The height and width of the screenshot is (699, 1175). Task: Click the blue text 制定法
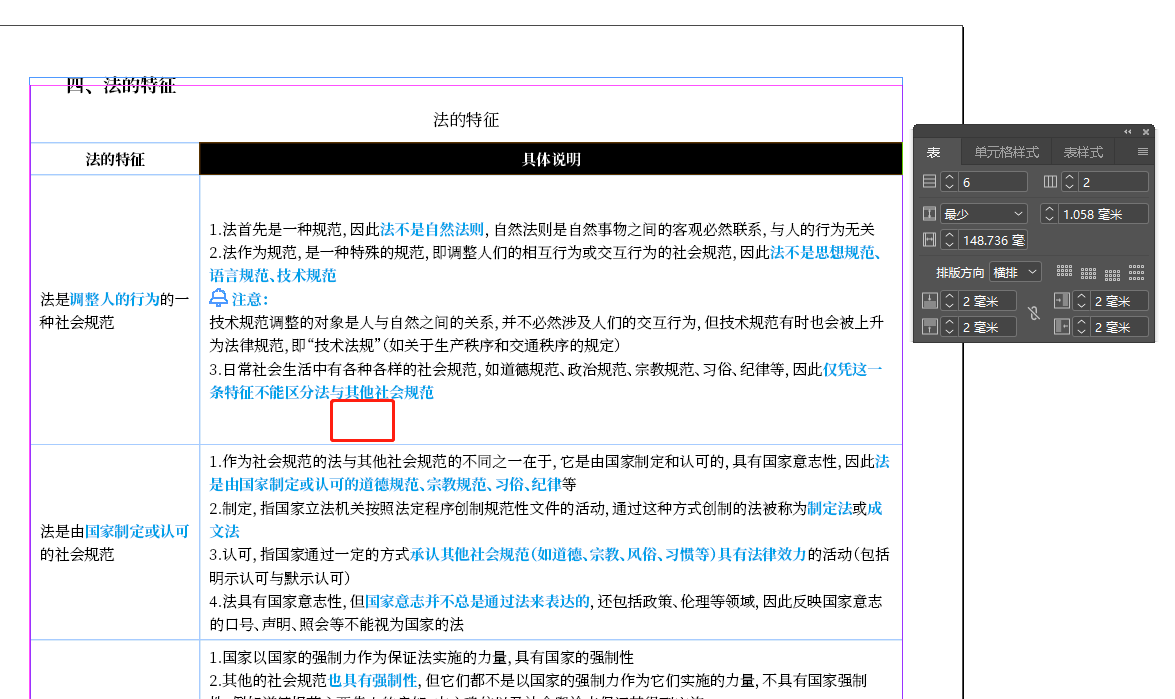click(x=830, y=509)
